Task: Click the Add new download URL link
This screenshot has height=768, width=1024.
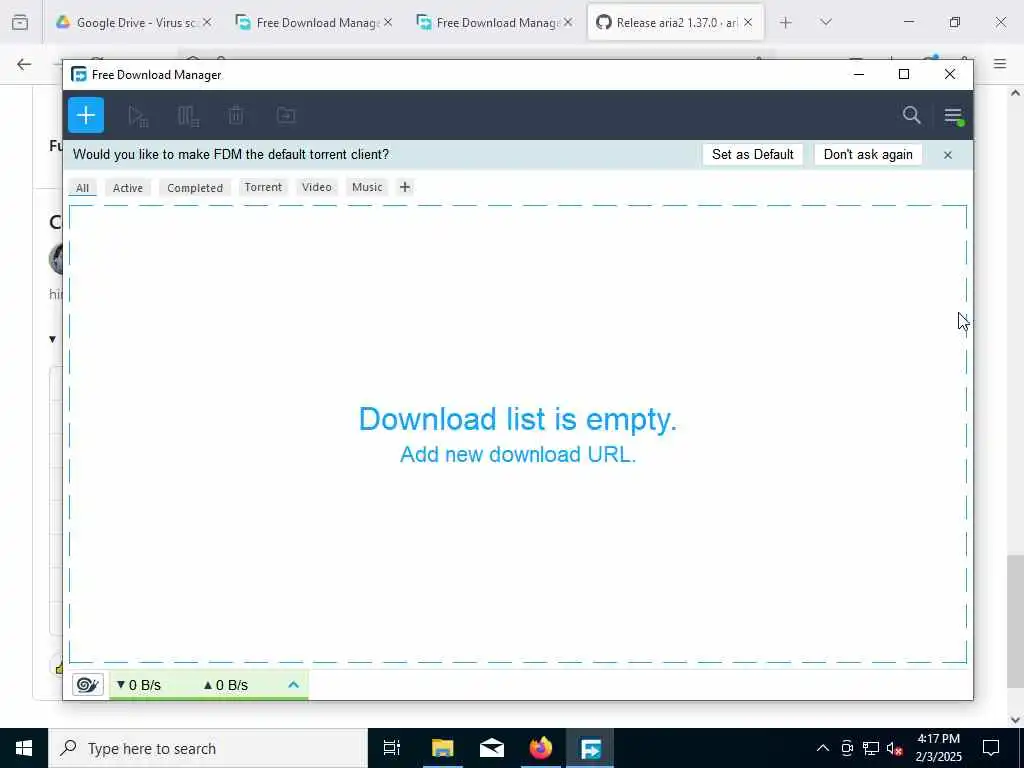Action: coord(518,455)
